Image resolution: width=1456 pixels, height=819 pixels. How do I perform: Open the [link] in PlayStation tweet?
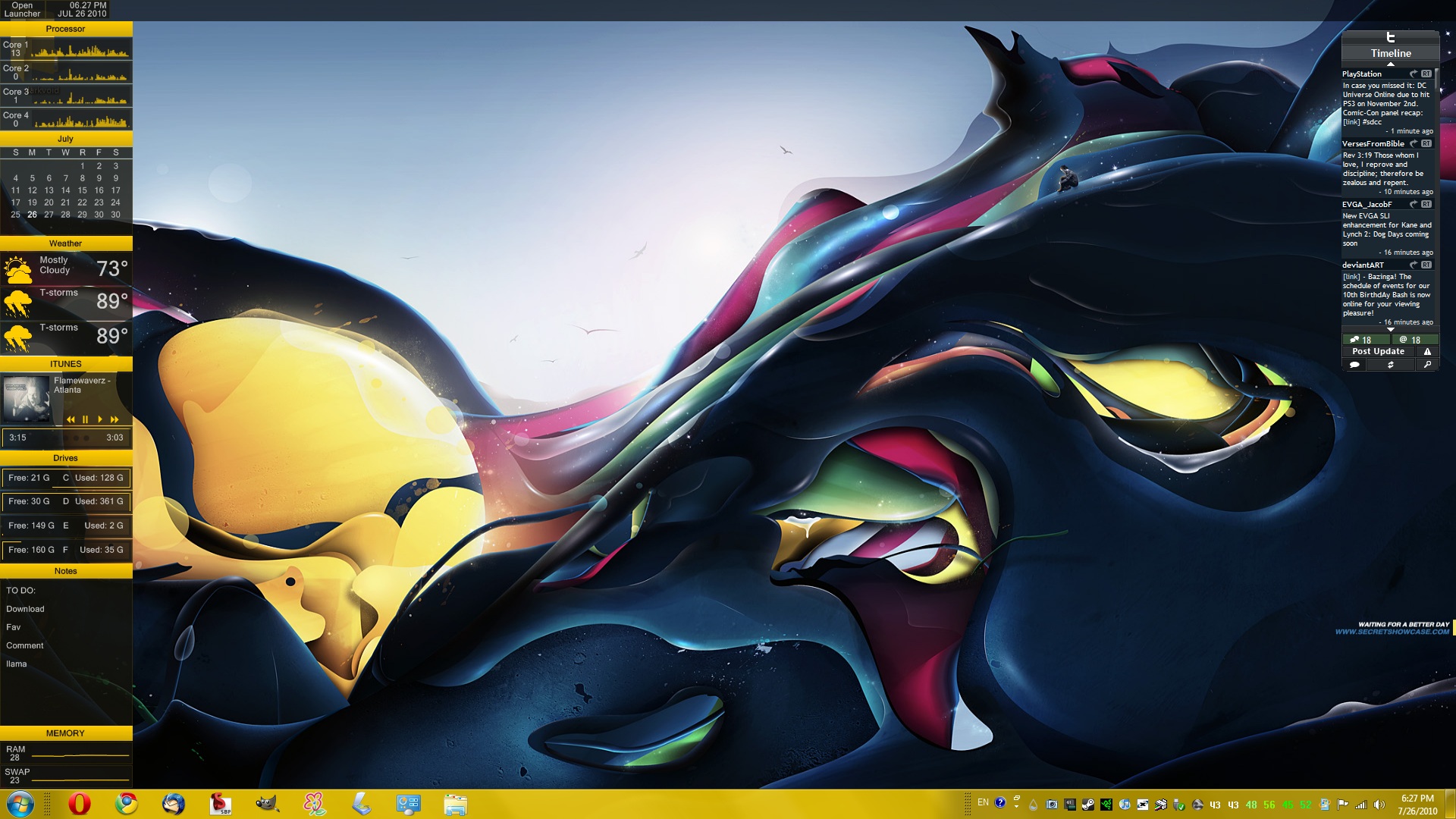click(1351, 122)
